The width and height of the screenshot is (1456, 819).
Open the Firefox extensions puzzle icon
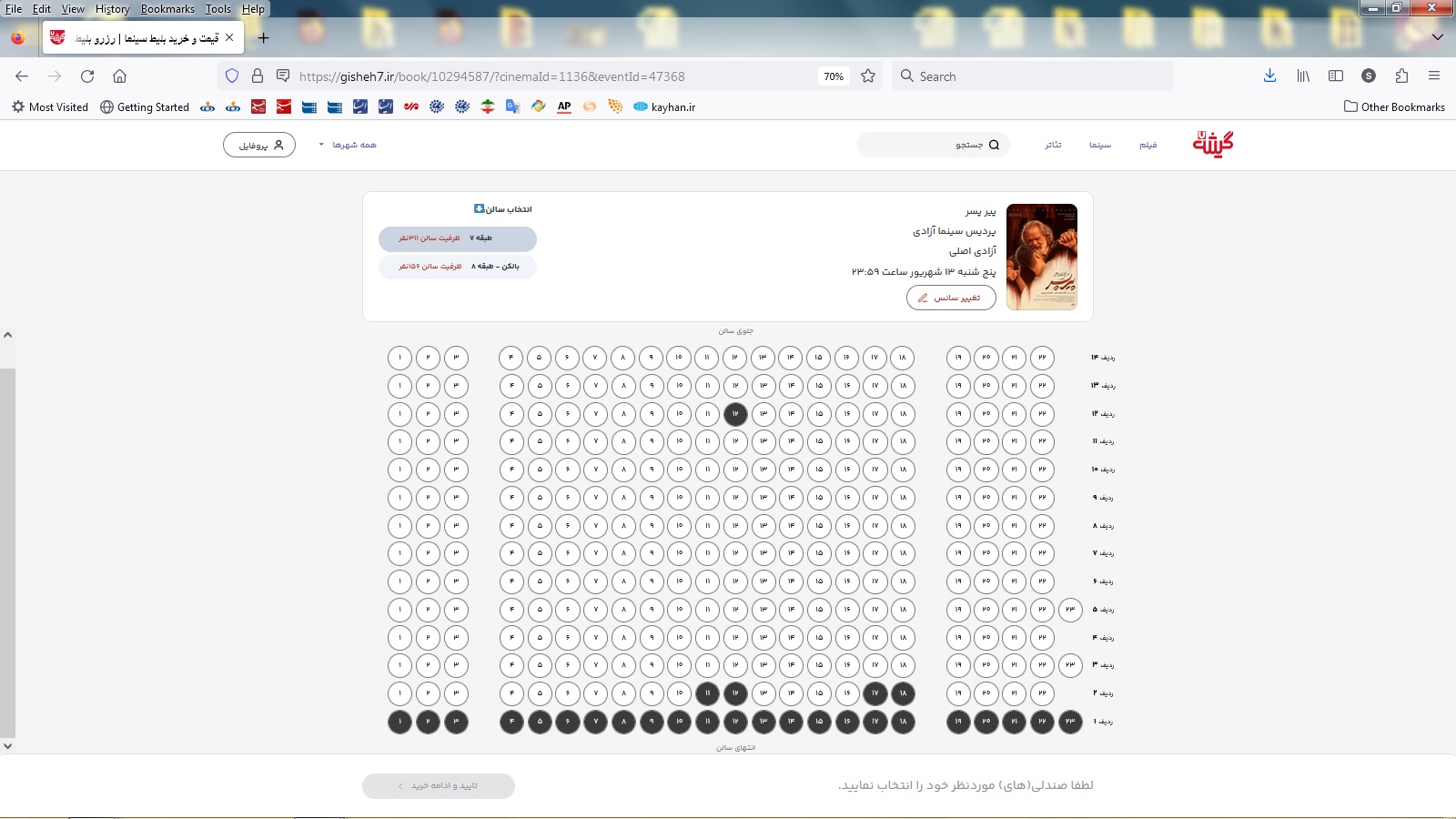(x=1401, y=76)
